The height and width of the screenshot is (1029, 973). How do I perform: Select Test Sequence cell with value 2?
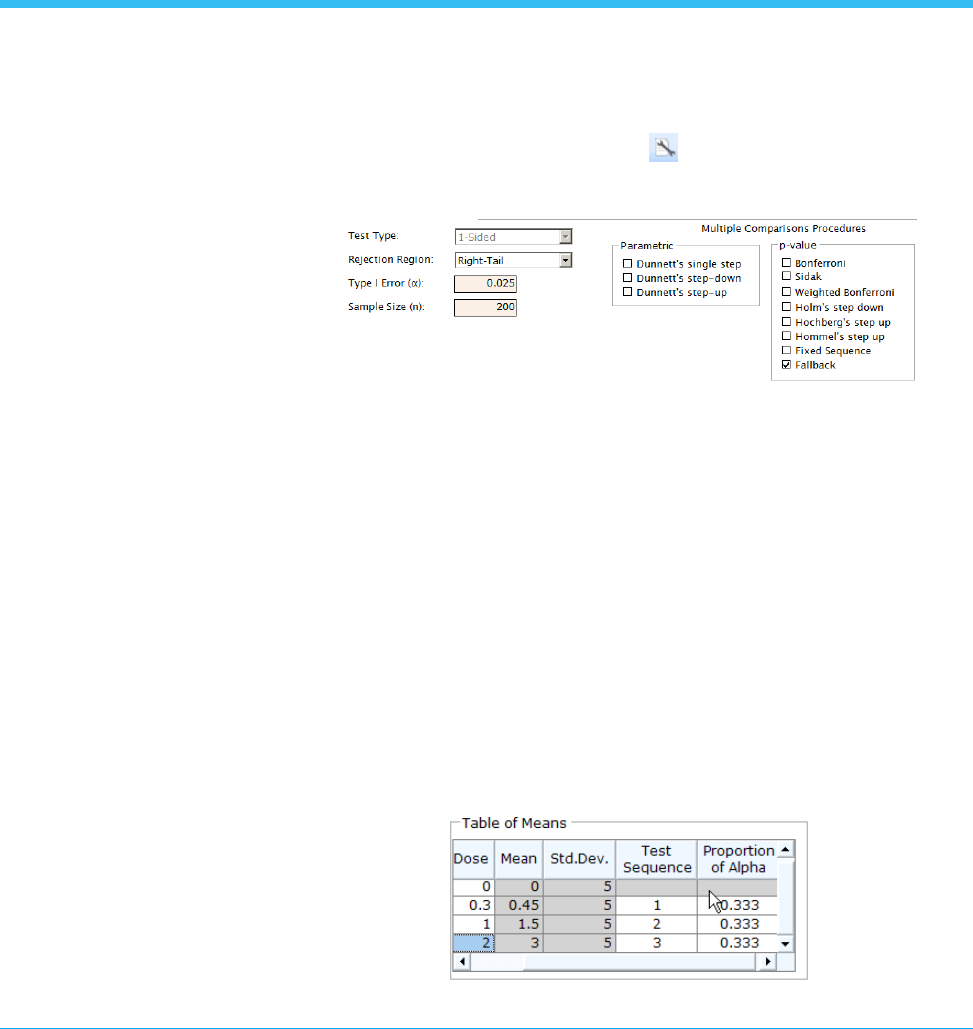tap(656, 924)
